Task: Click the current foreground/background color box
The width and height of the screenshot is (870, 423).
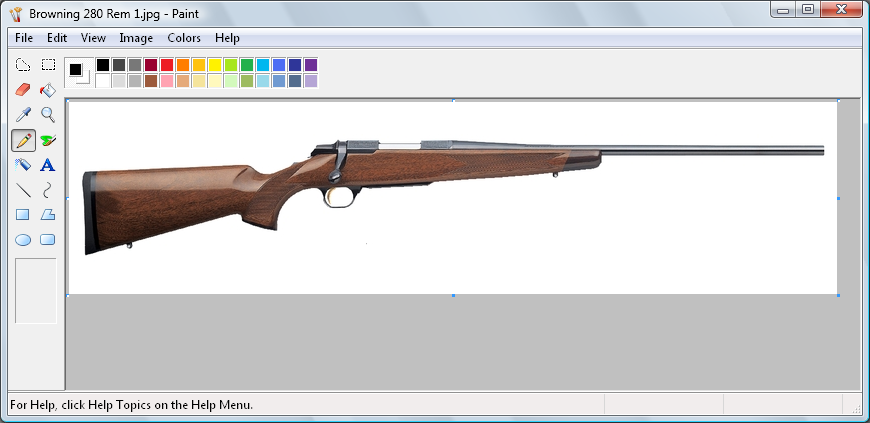Action: tap(79, 73)
